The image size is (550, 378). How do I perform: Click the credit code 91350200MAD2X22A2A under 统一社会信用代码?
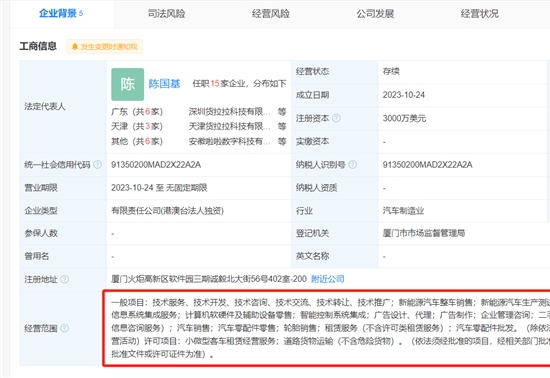pos(156,164)
